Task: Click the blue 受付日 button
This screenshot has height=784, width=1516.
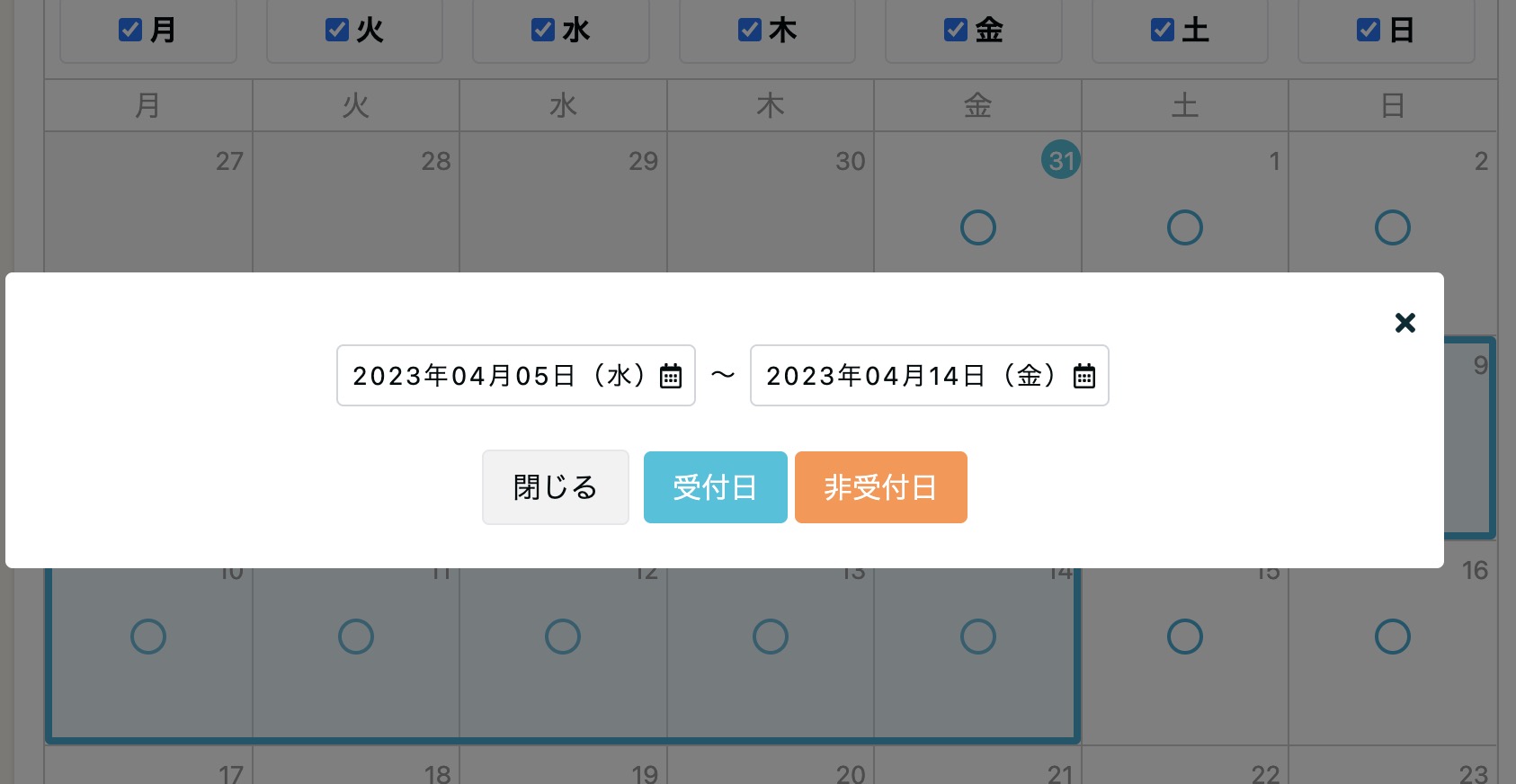Action: pyautogui.click(x=716, y=487)
